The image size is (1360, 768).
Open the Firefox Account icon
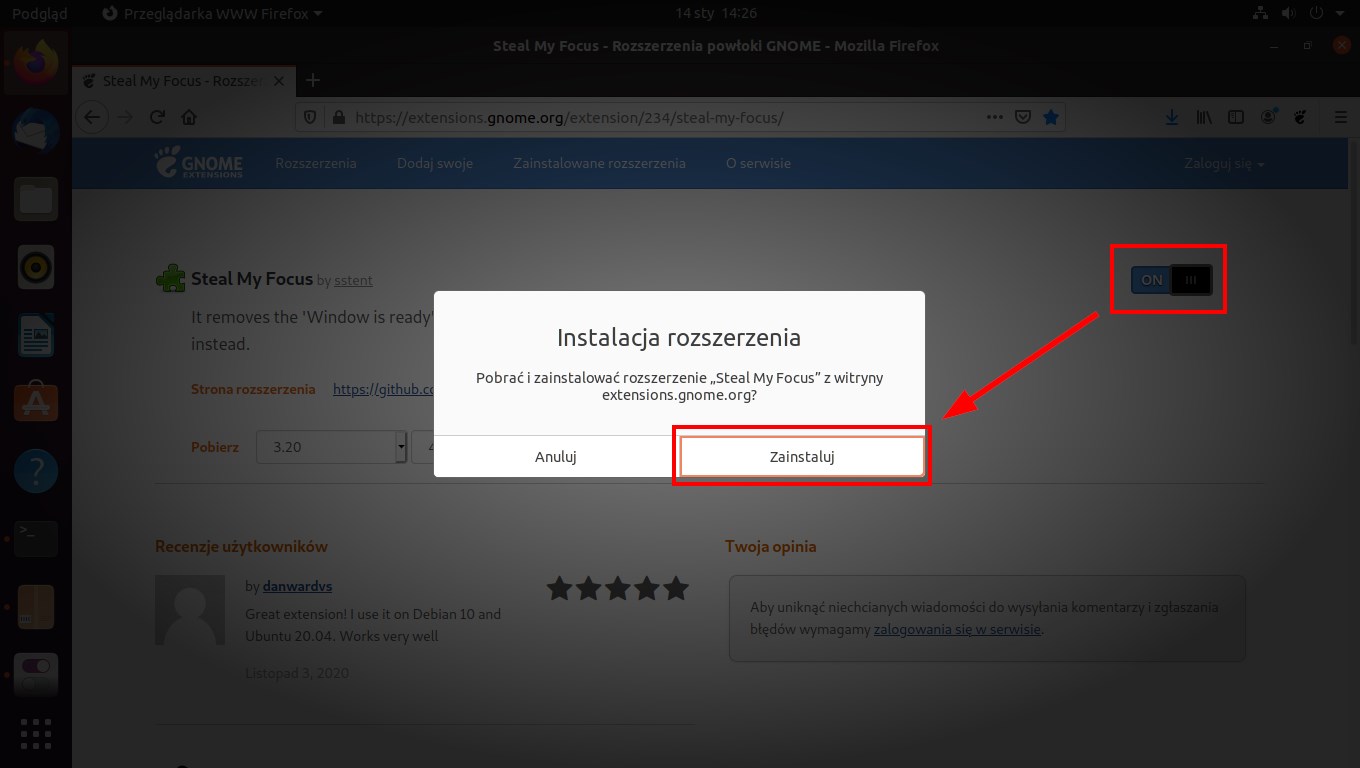(1269, 117)
